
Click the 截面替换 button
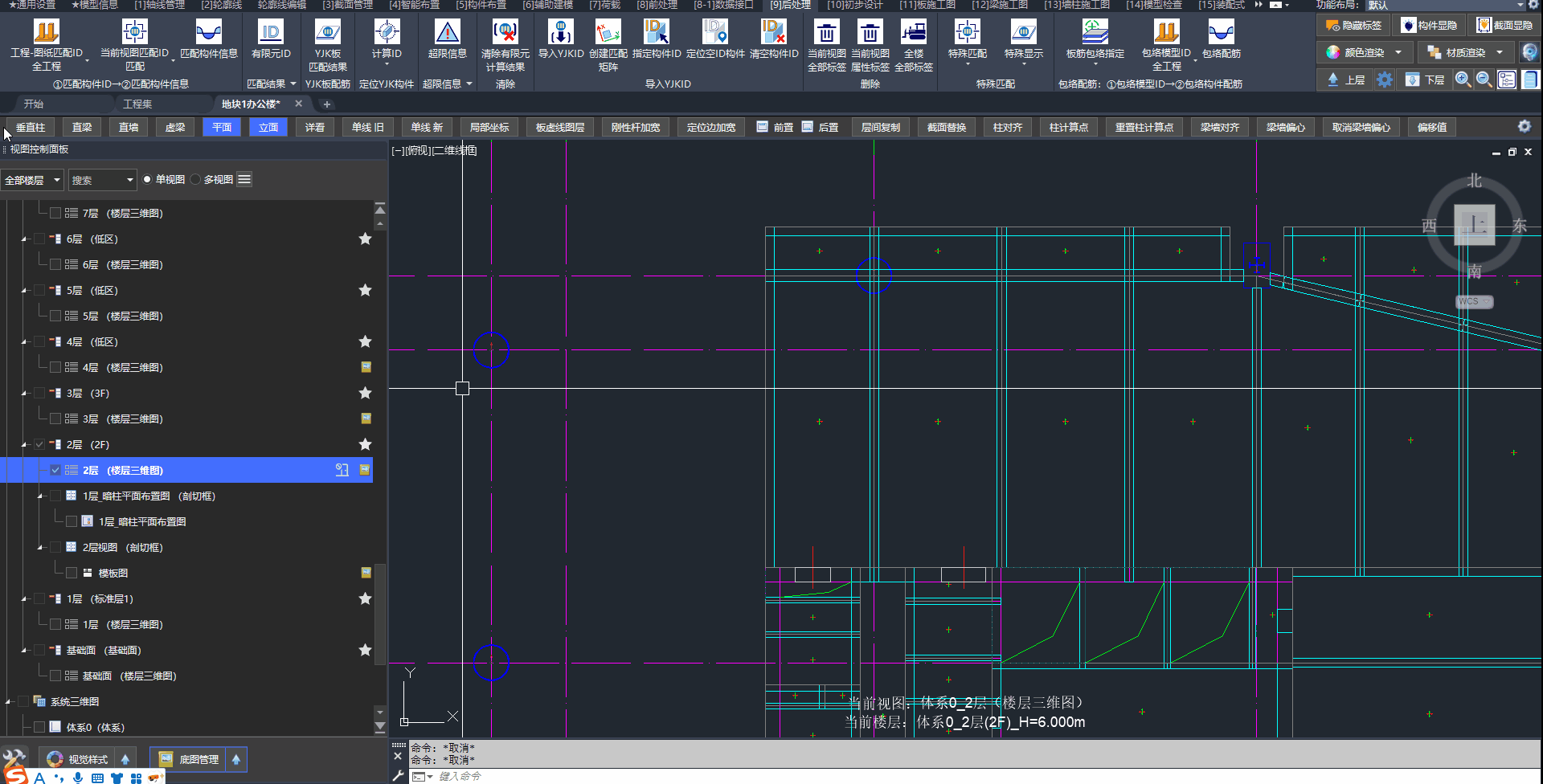[x=946, y=127]
